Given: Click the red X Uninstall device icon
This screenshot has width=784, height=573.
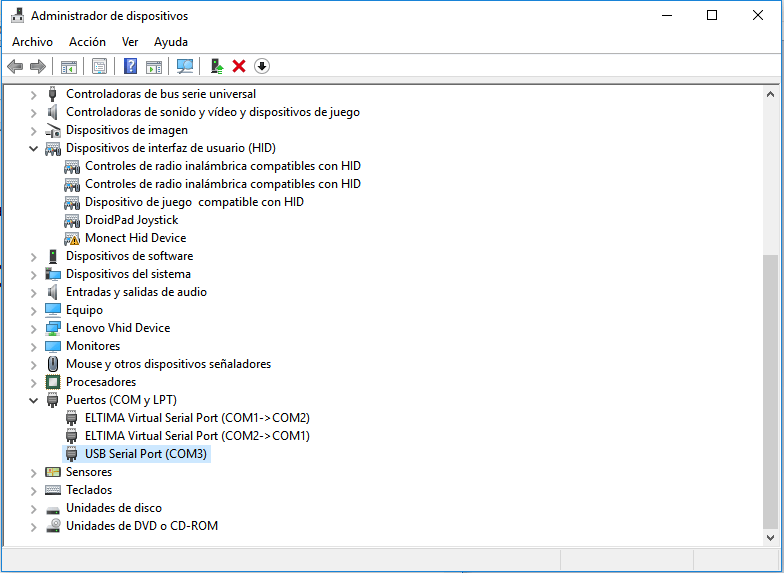Looking at the screenshot, I should [239, 66].
